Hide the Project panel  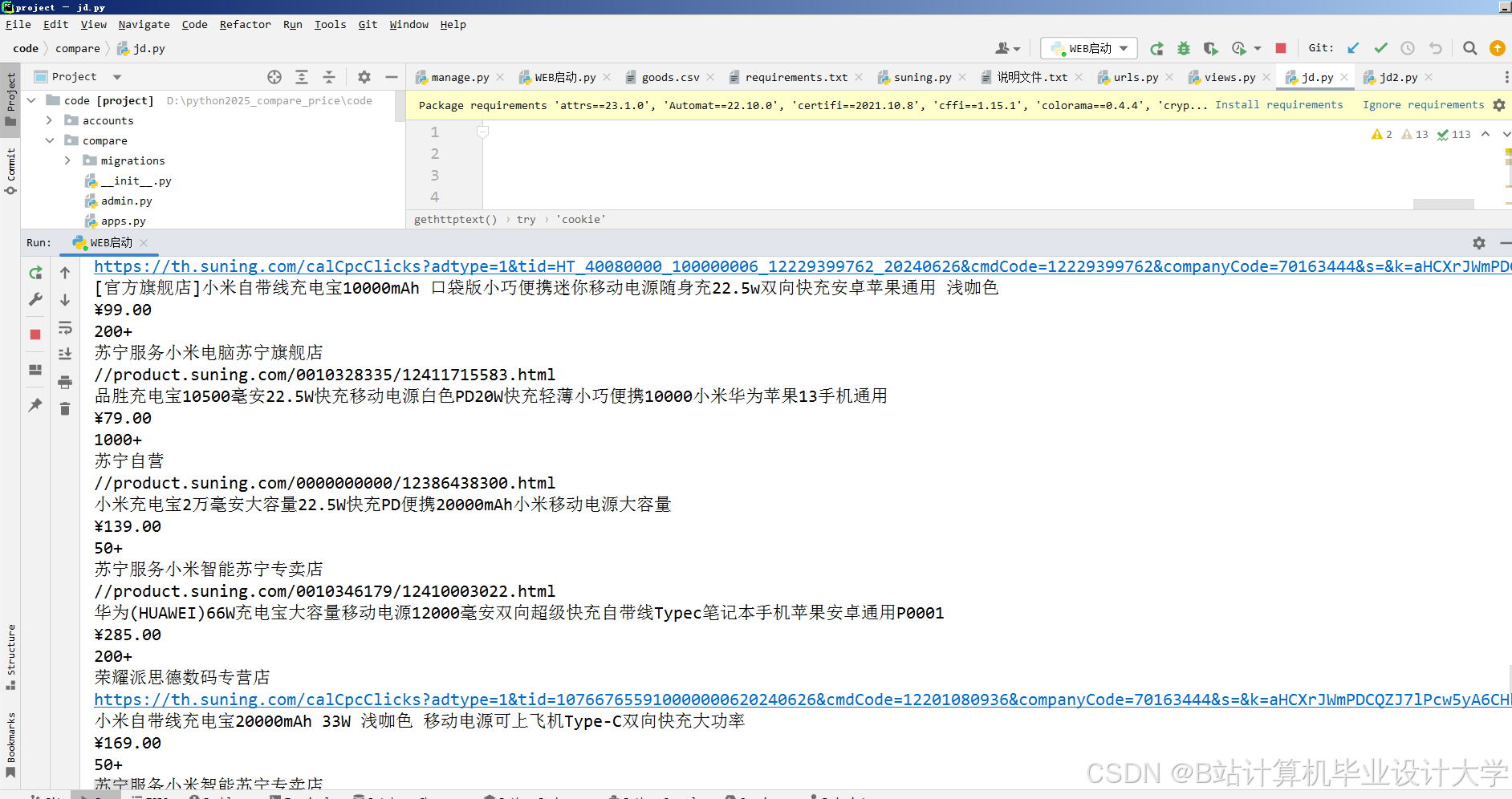pos(392,77)
